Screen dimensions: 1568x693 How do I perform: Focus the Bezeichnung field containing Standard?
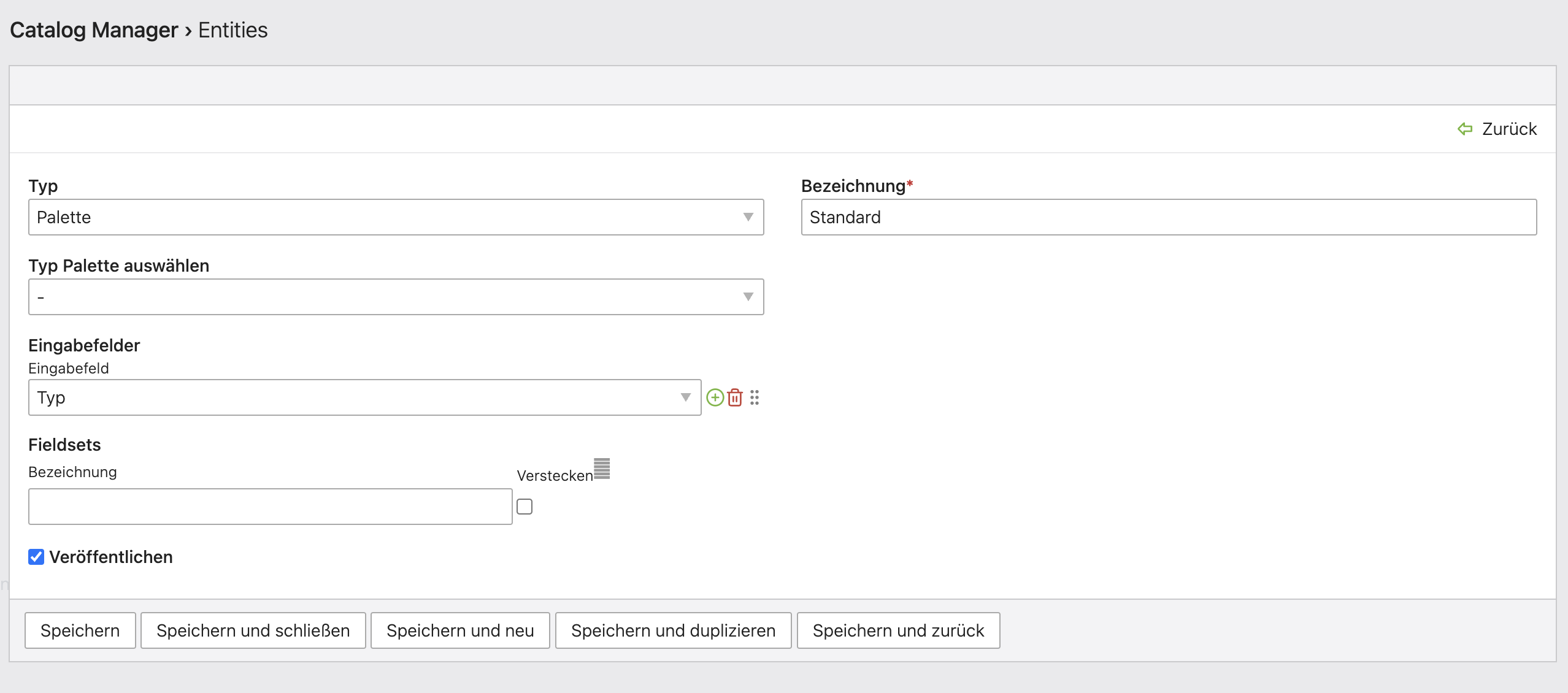click(x=1169, y=217)
